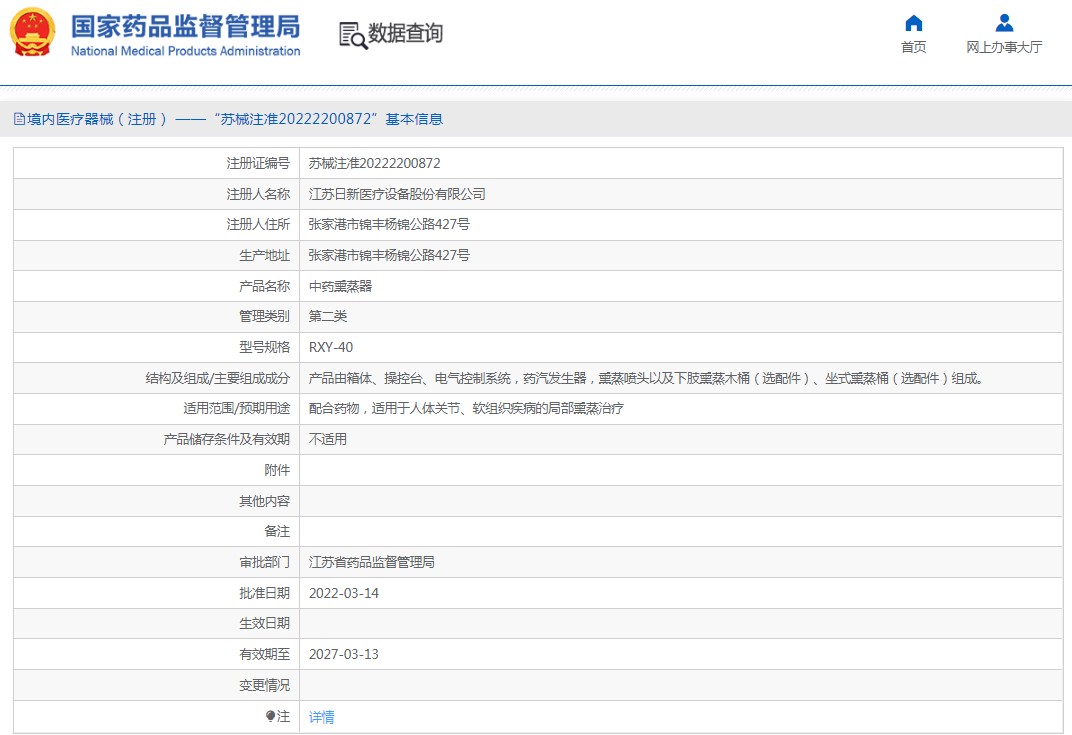
Task: Select the 数据查询 heading text
Action: click(x=405, y=34)
